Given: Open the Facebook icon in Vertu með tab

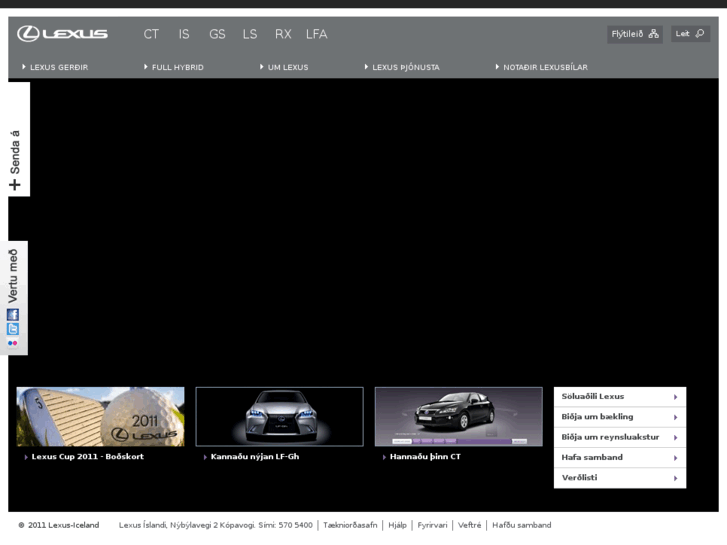Looking at the screenshot, I should pos(13,315).
